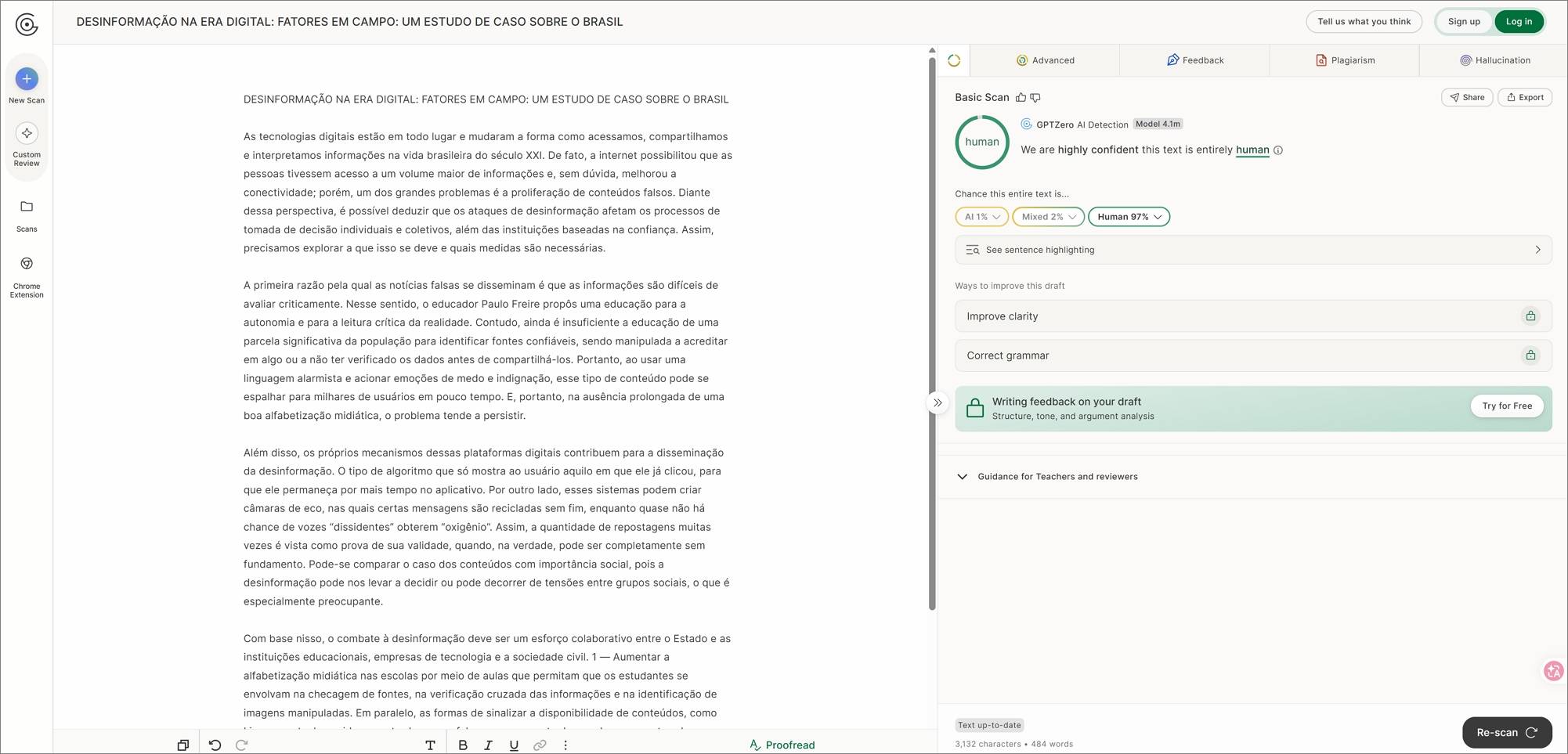Switch to the Plagiarism tab
1568x754 pixels.
[1344, 60]
